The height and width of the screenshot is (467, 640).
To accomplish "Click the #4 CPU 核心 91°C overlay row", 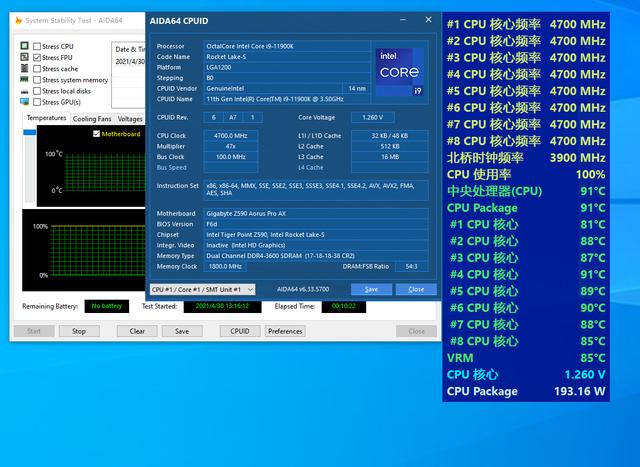I will (x=526, y=274).
